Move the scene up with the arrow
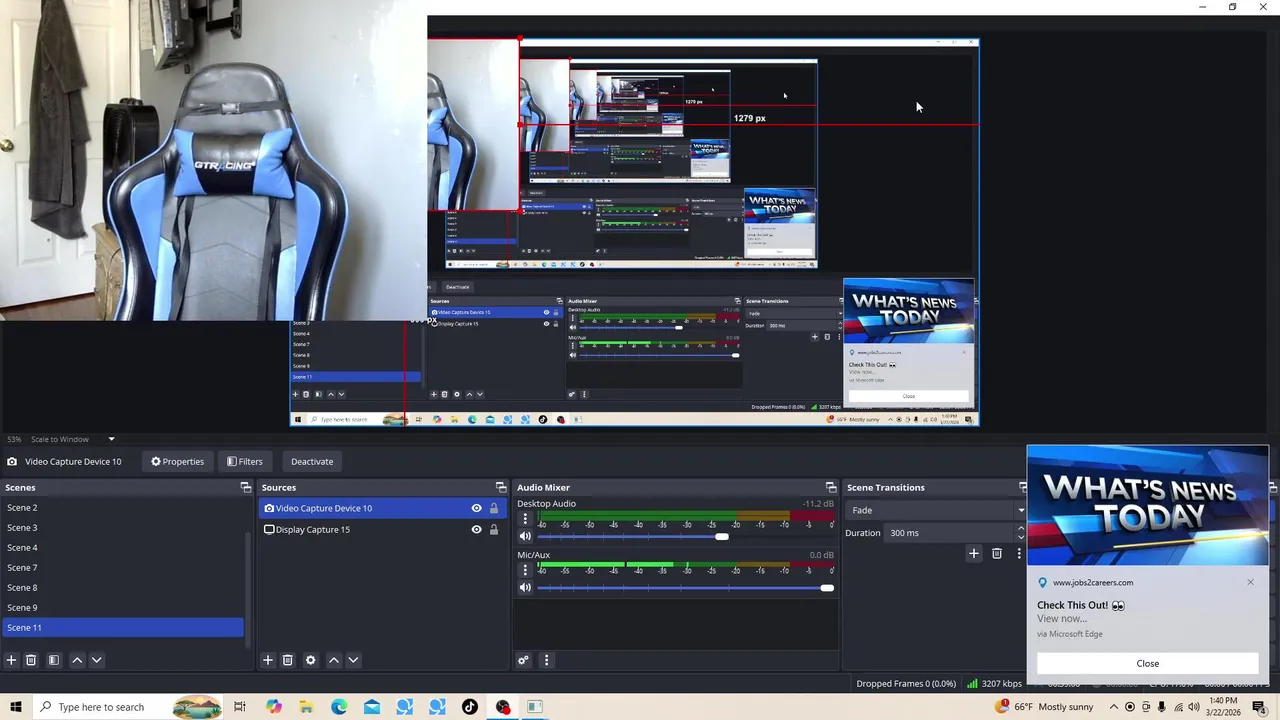This screenshot has width=1280, height=720. [77, 660]
